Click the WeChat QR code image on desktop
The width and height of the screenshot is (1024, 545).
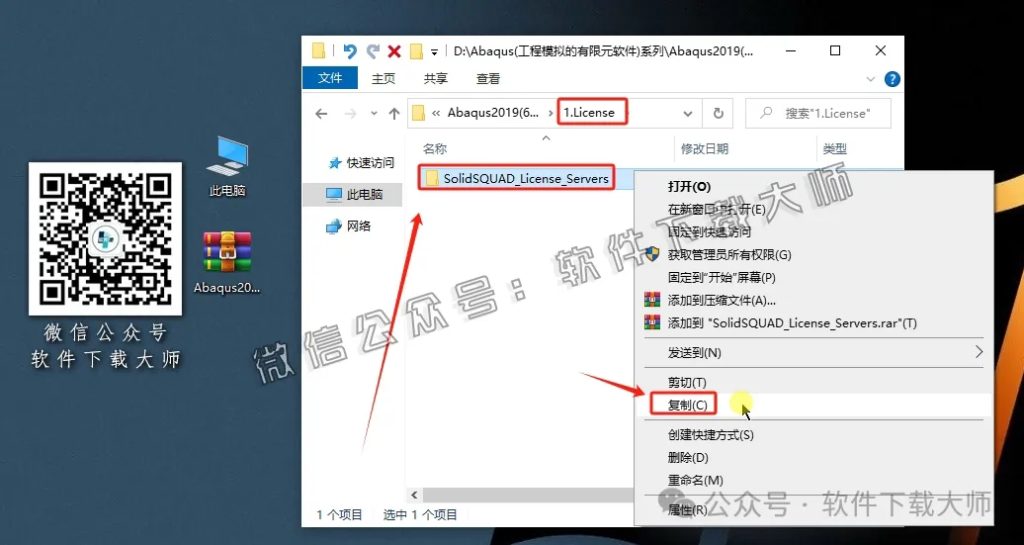click(105, 239)
